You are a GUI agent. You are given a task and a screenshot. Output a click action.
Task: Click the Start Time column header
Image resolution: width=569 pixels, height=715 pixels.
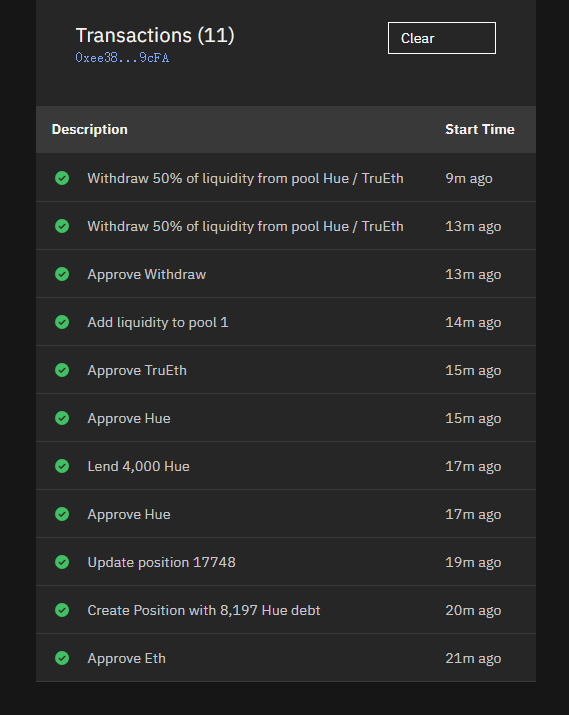[480, 130]
